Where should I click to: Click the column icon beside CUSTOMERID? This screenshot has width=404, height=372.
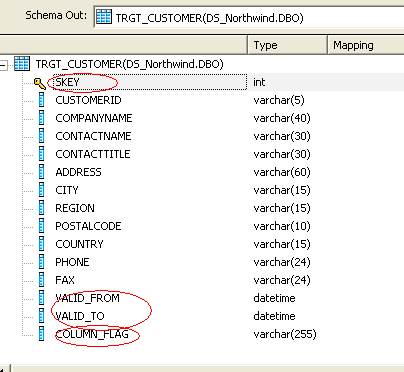coord(42,100)
